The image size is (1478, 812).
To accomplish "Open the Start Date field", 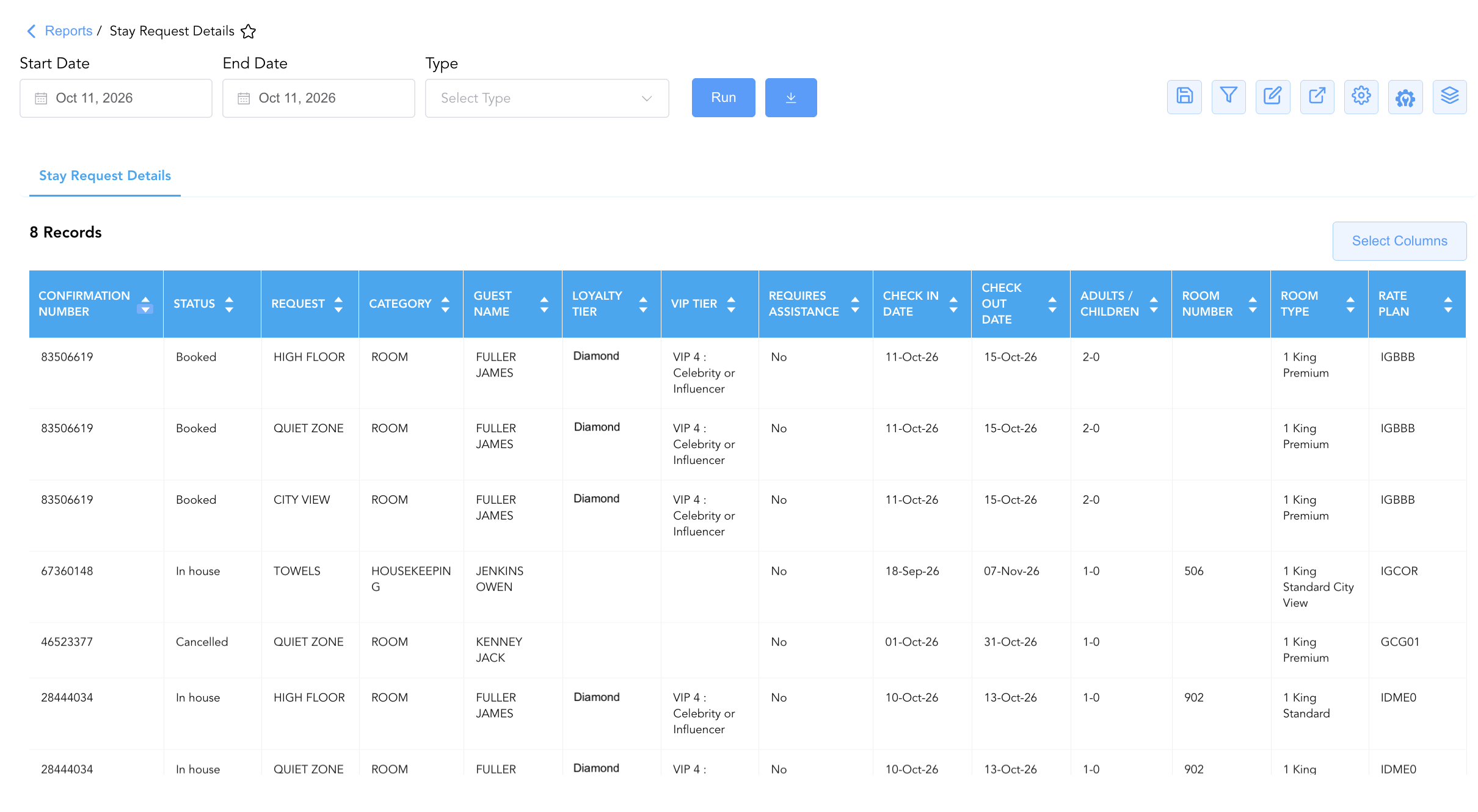I will pos(116,98).
